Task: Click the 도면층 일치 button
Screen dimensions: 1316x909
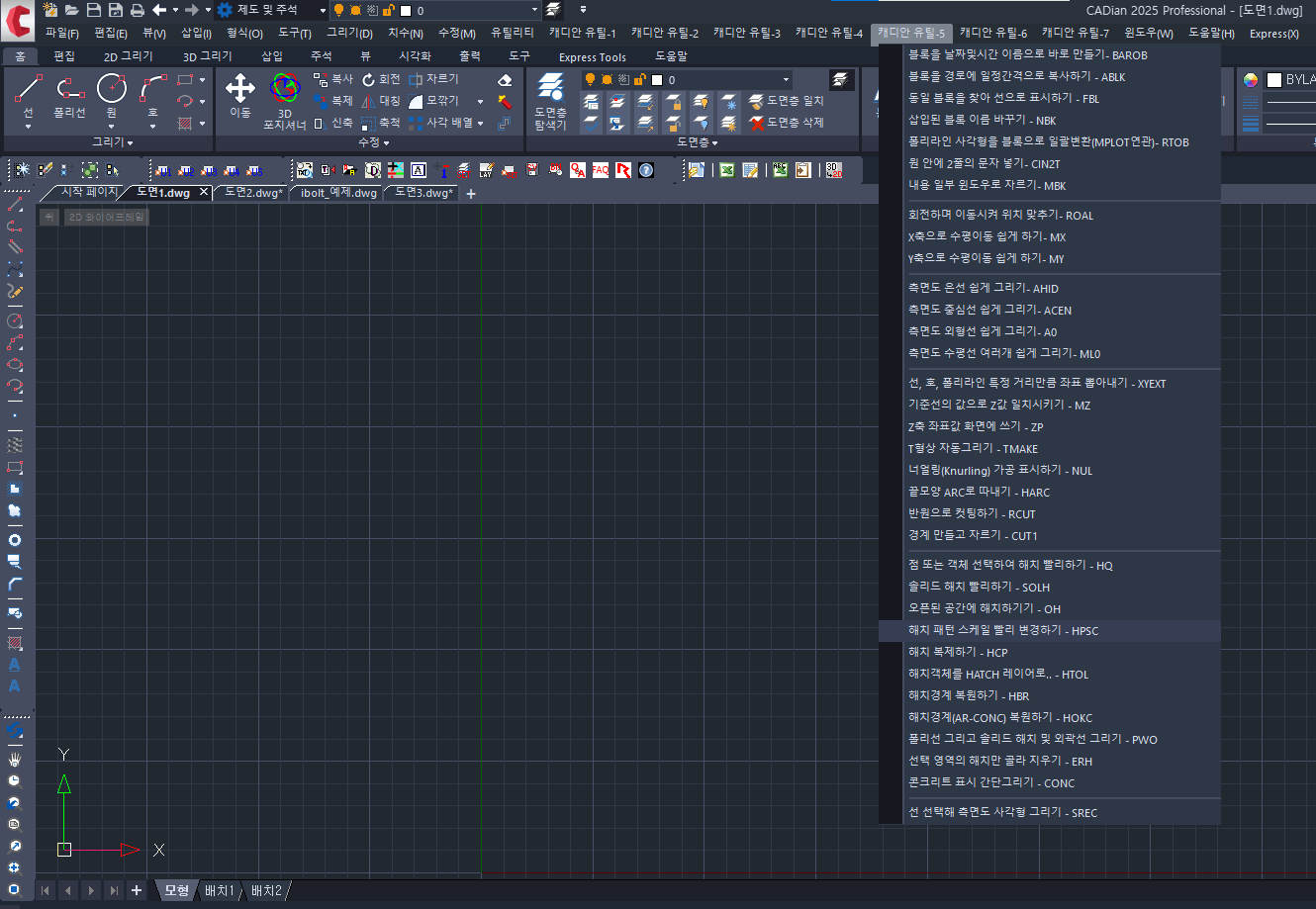Action: click(788, 101)
